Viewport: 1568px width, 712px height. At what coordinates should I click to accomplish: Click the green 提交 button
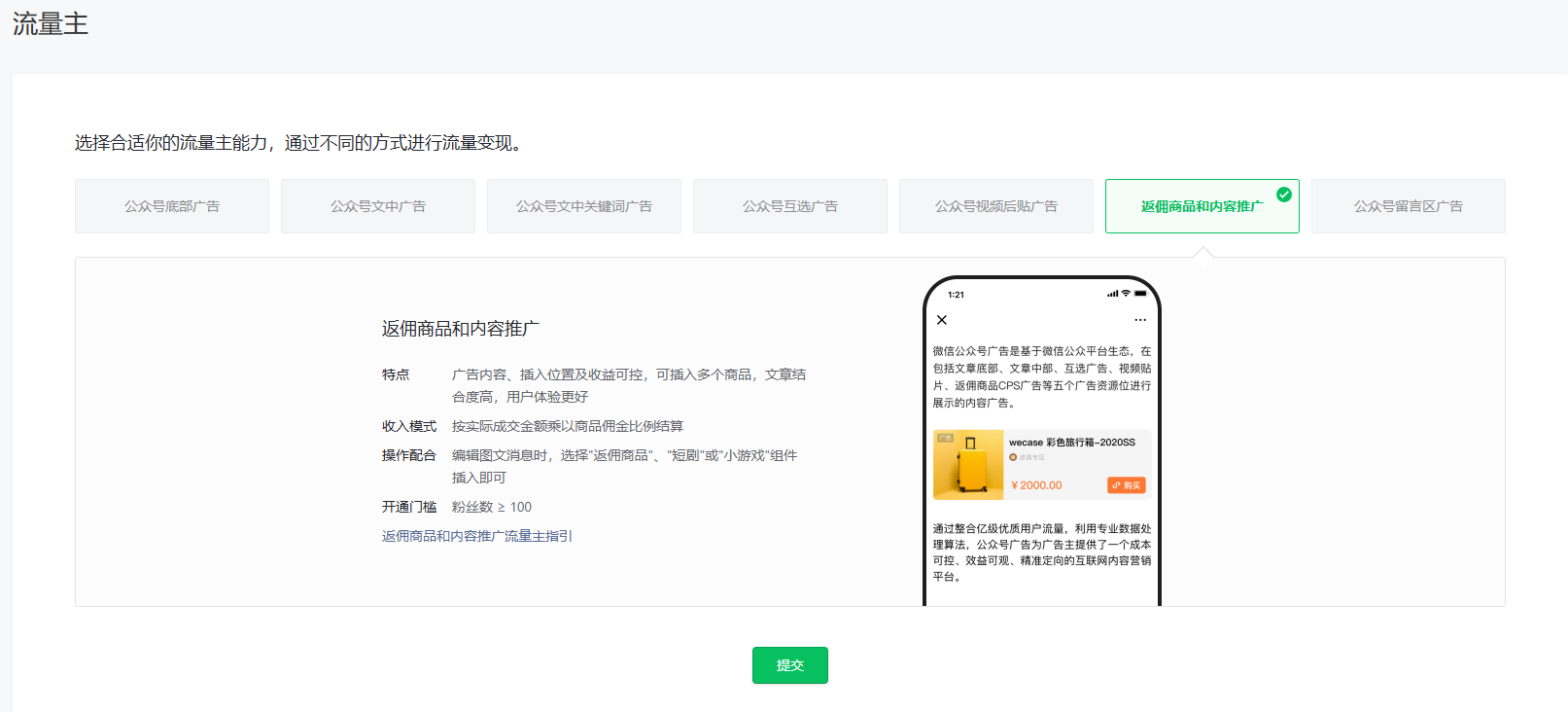(x=790, y=665)
